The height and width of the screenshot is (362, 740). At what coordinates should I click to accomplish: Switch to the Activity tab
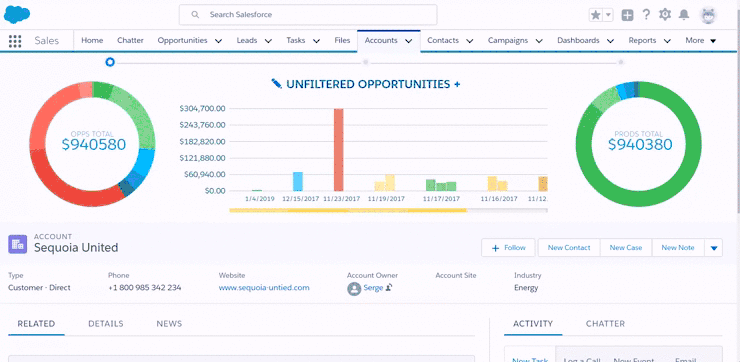pos(533,324)
